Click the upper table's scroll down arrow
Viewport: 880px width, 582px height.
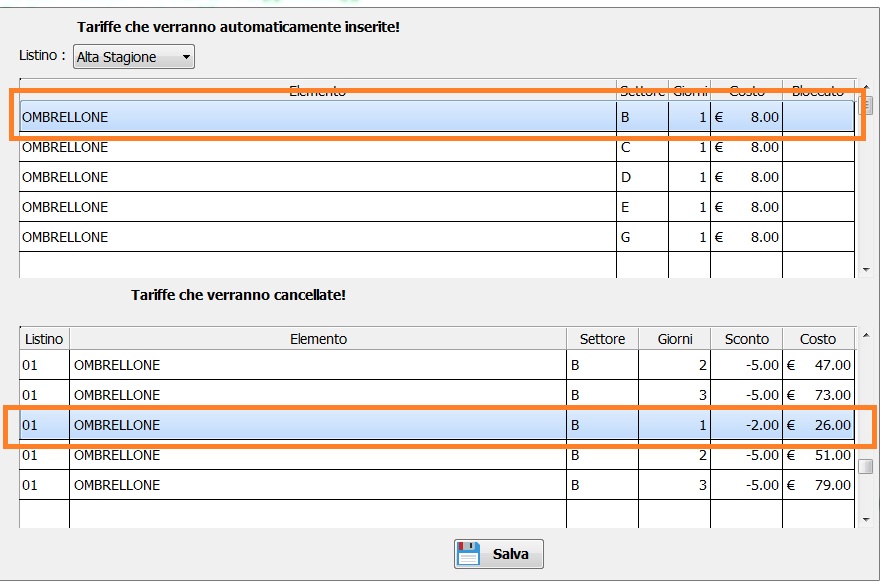867,270
